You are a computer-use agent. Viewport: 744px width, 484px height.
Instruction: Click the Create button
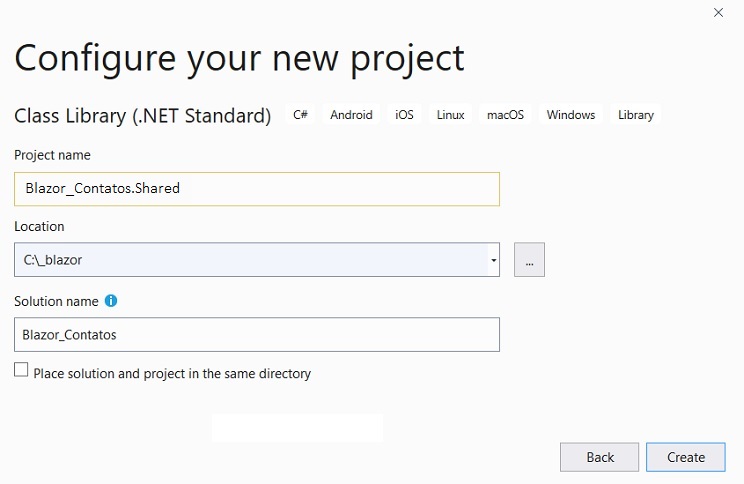(686, 457)
